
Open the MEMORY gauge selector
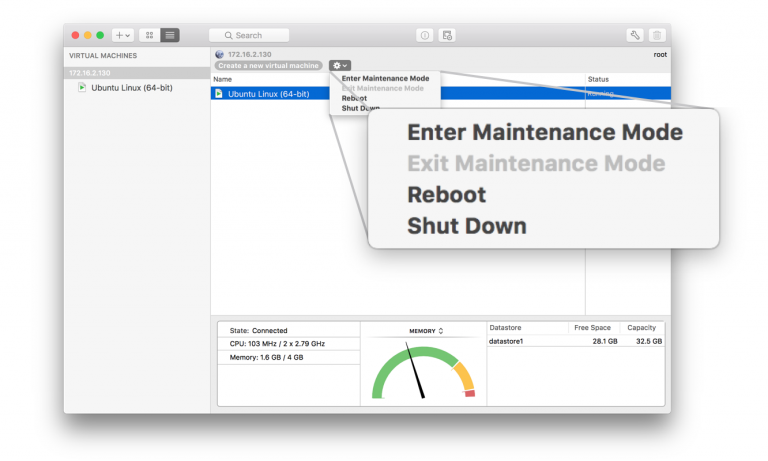[426, 330]
